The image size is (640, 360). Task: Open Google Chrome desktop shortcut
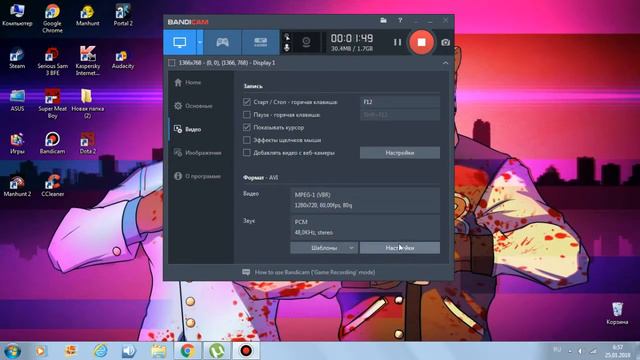(x=52, y=18)
